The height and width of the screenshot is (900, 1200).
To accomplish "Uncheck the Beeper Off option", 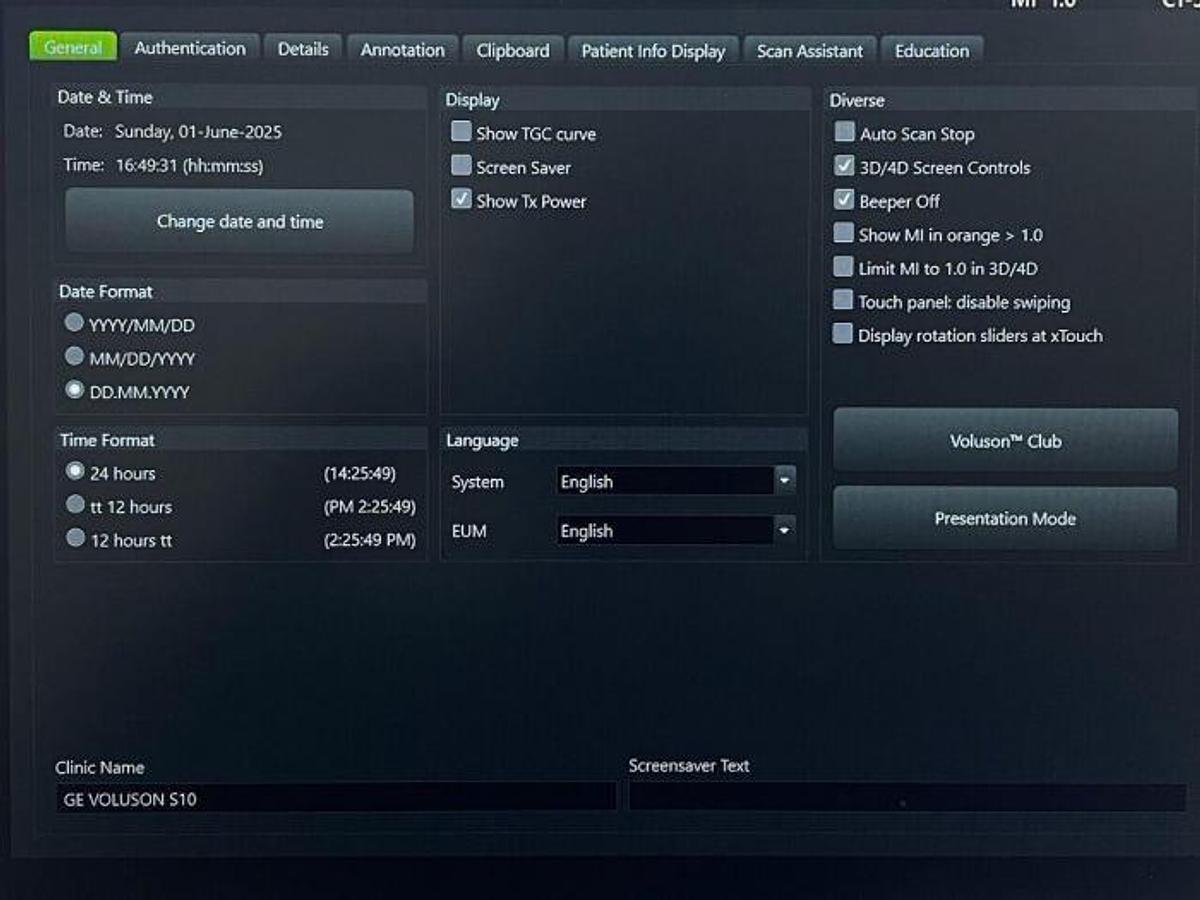I will point(844,200).
